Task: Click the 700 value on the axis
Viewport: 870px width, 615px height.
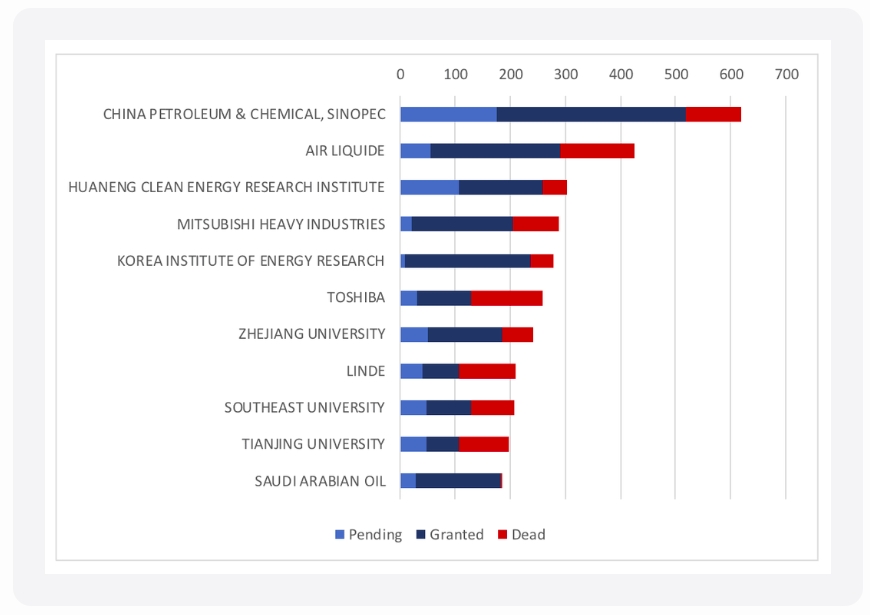Action: point(786,74)
